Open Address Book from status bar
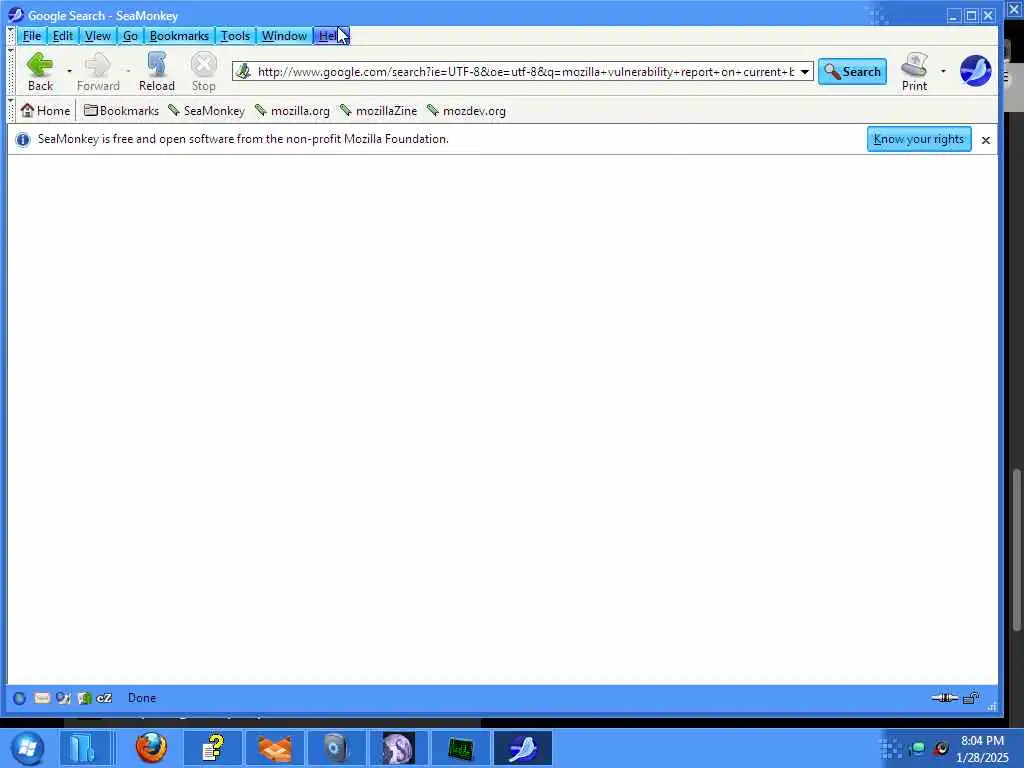 pyautogui.click(x=84, y=698)
